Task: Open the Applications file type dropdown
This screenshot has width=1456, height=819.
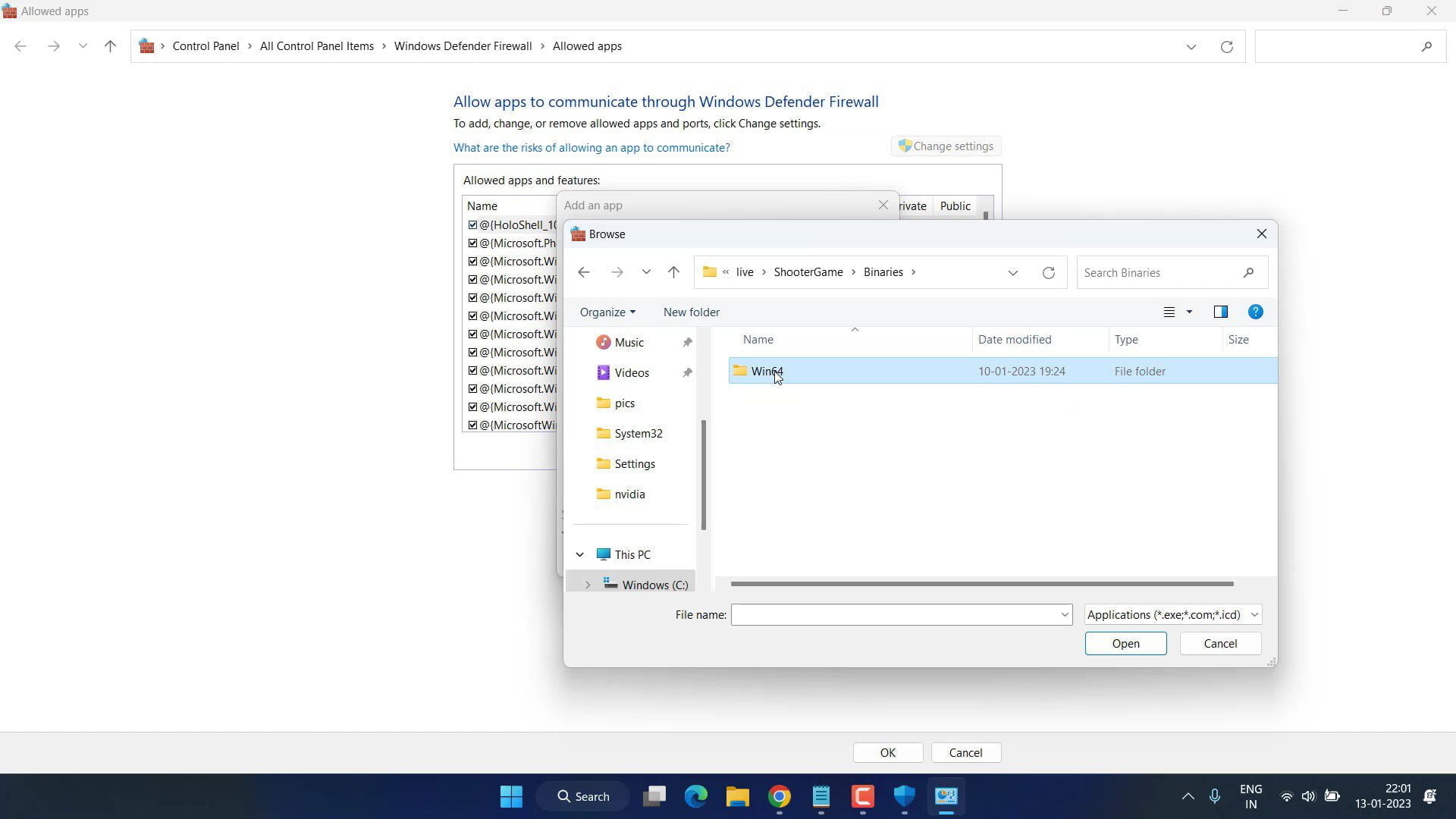Action: pos(1173,615)
